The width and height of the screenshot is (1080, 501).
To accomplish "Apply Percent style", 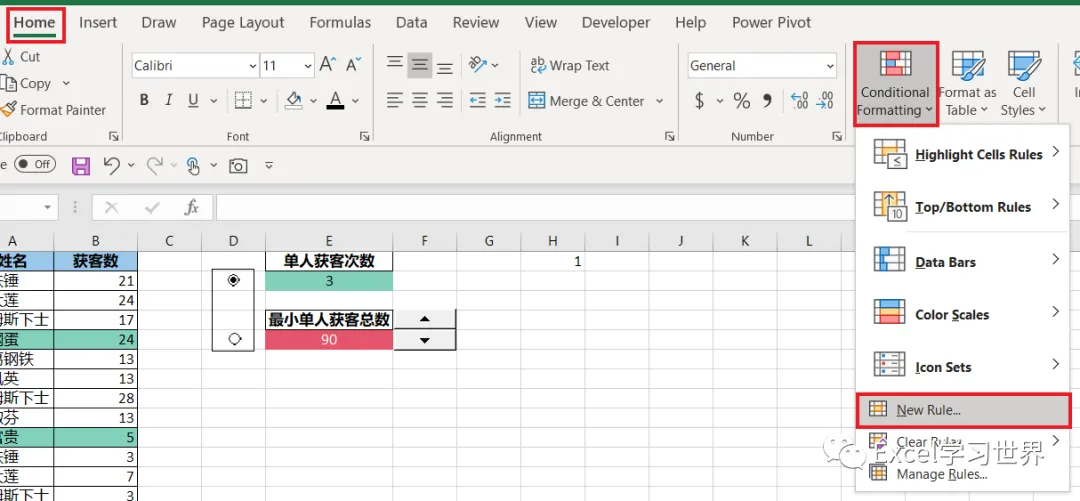I will click(741, 101).
